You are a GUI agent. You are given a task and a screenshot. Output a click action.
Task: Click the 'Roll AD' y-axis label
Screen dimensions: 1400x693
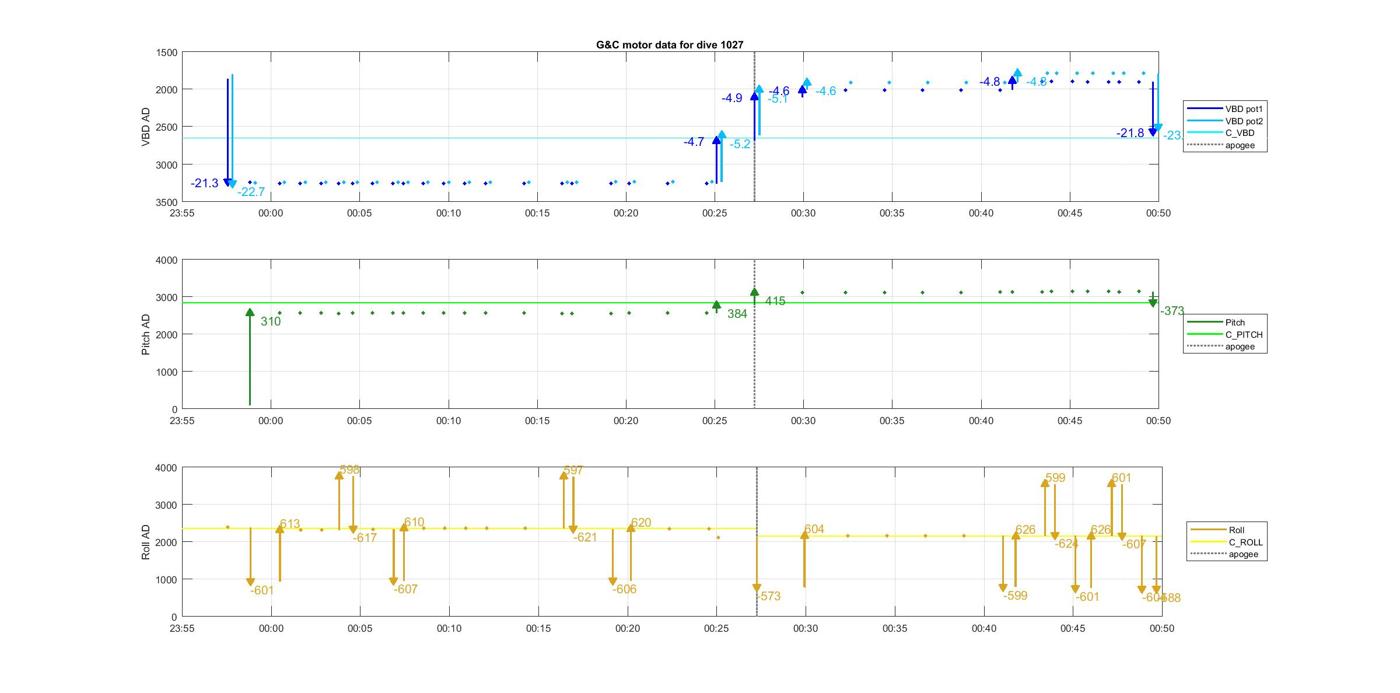pos(146,542)
